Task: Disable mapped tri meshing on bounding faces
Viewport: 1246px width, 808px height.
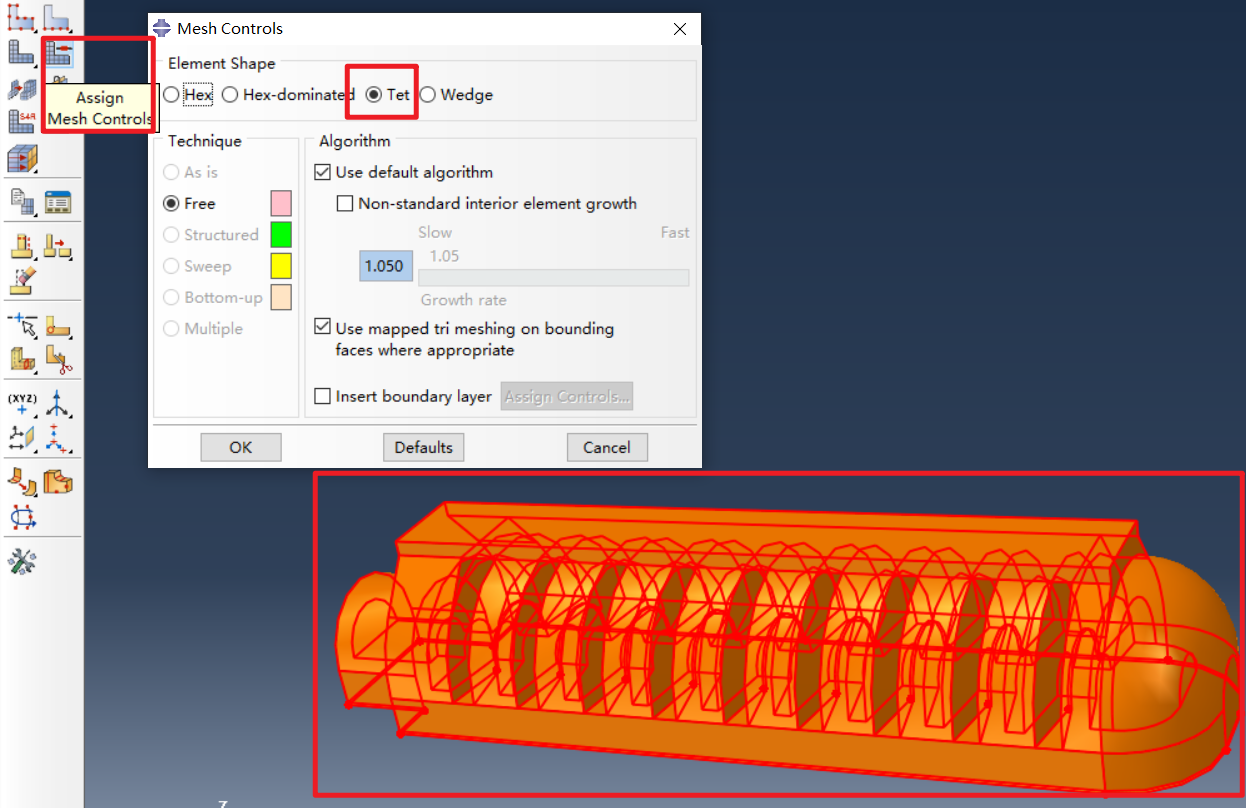Action: pyautogui.click(x=322, y=327)
